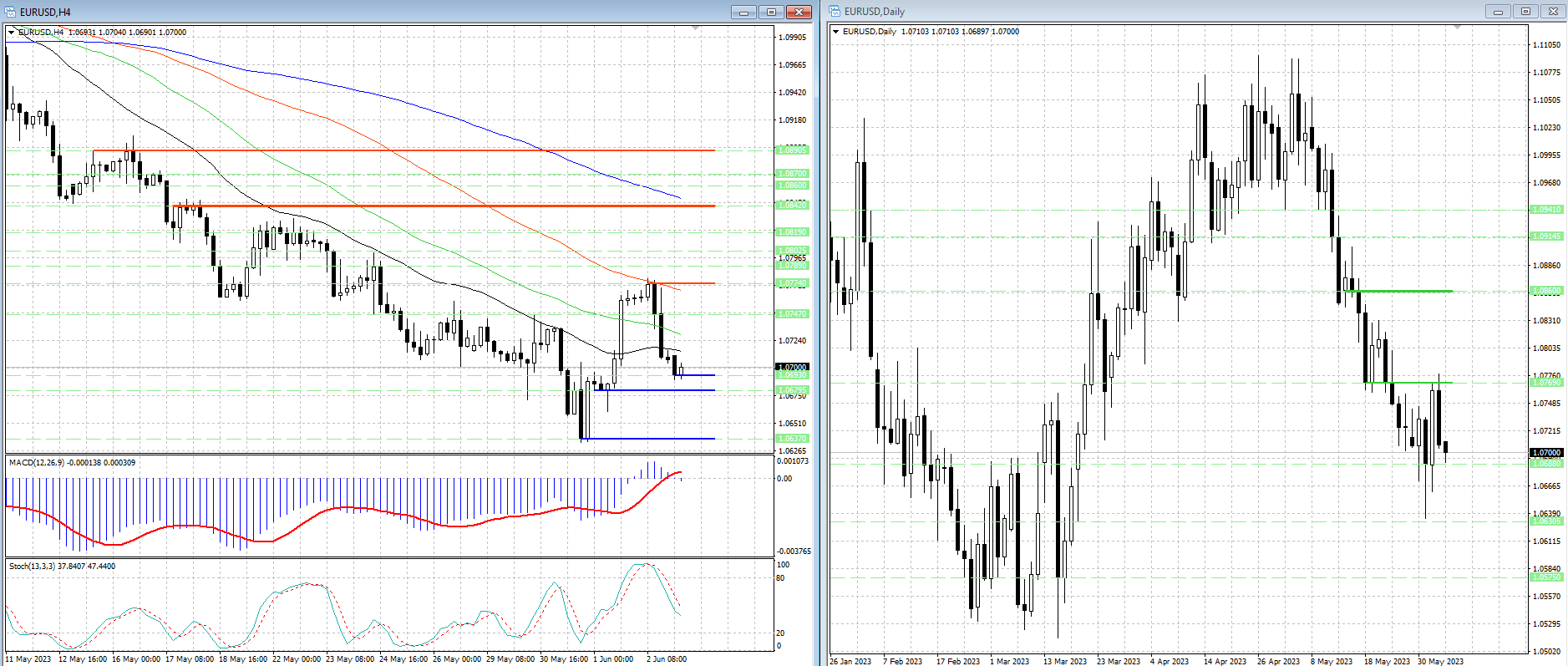Click the 1.08025 green price label
The width and height of the screenshot is (1568, 666).
(793, 251)
